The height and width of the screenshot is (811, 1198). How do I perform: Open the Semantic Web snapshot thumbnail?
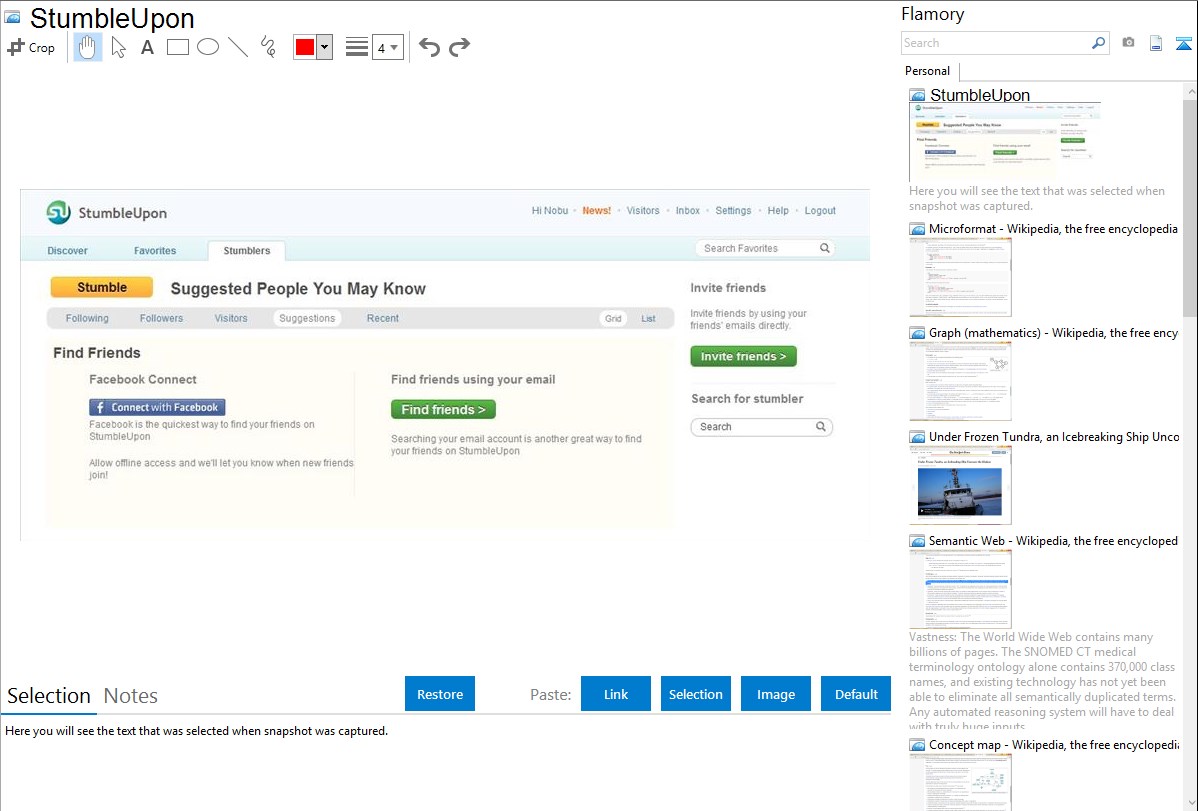tap(960, 589)
